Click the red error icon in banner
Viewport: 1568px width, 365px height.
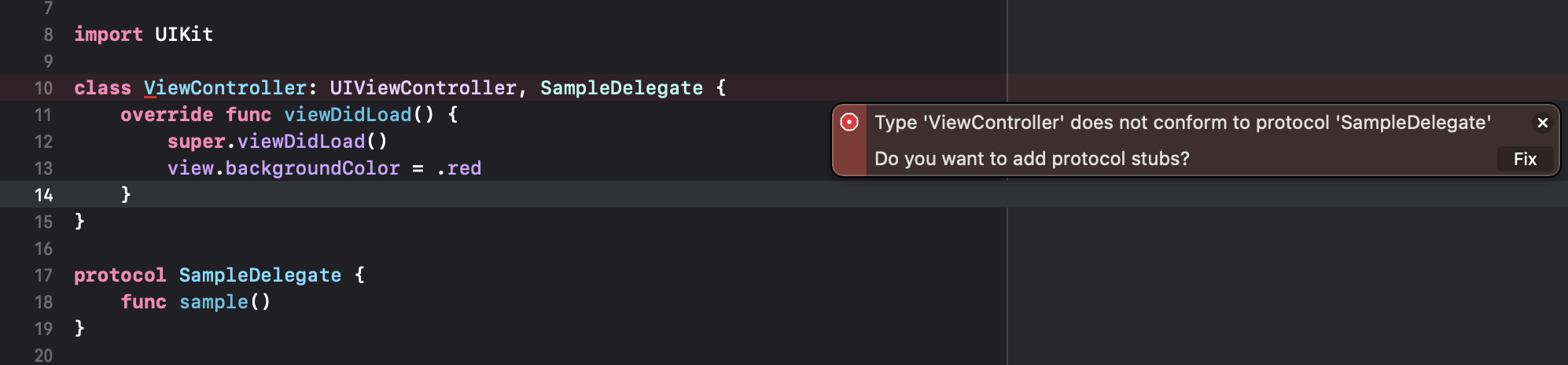pos(849,123)
